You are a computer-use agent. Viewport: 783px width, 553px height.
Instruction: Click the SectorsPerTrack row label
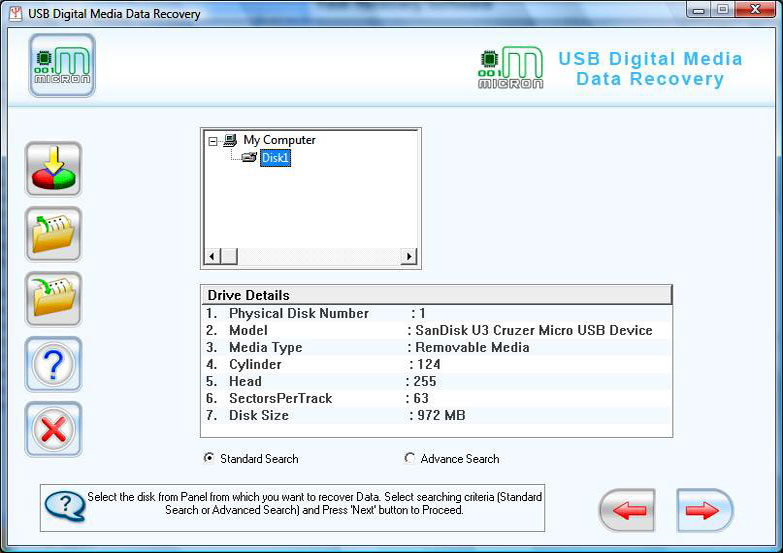[280, 398]
